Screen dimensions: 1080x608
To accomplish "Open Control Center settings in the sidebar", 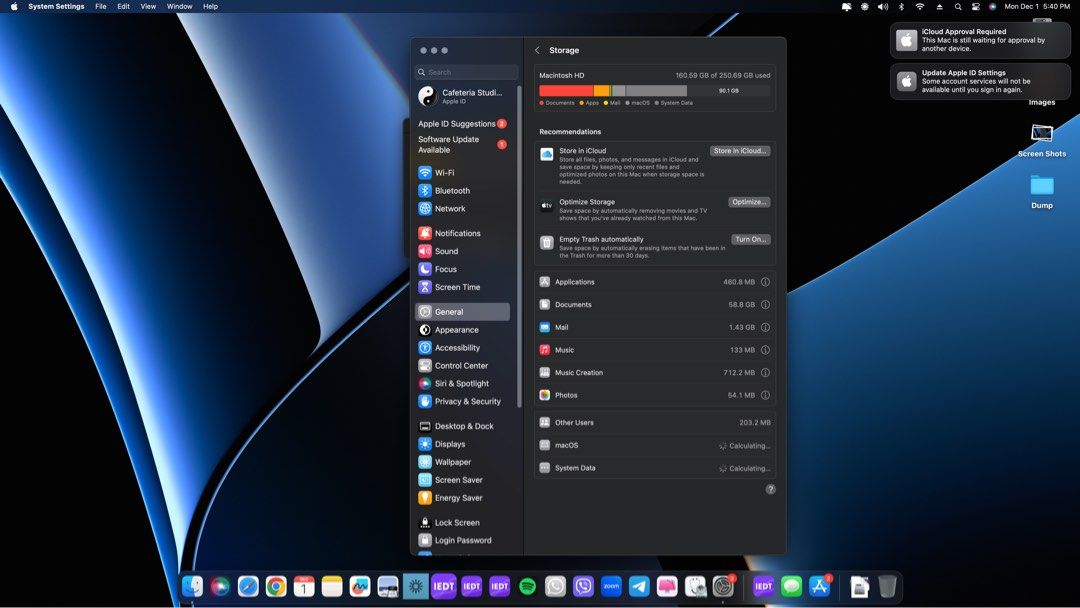I will (463, 366).
